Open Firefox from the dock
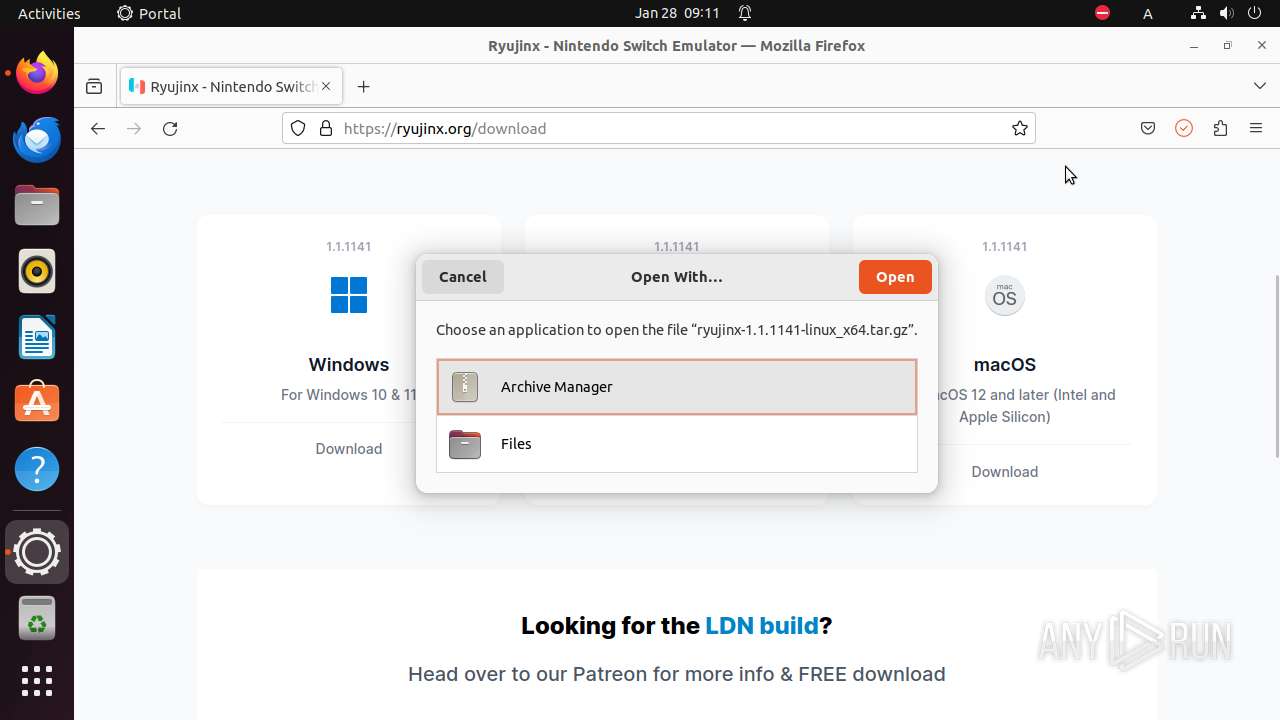Viewport: 1280px width, 720px height. tap(37, 73)
